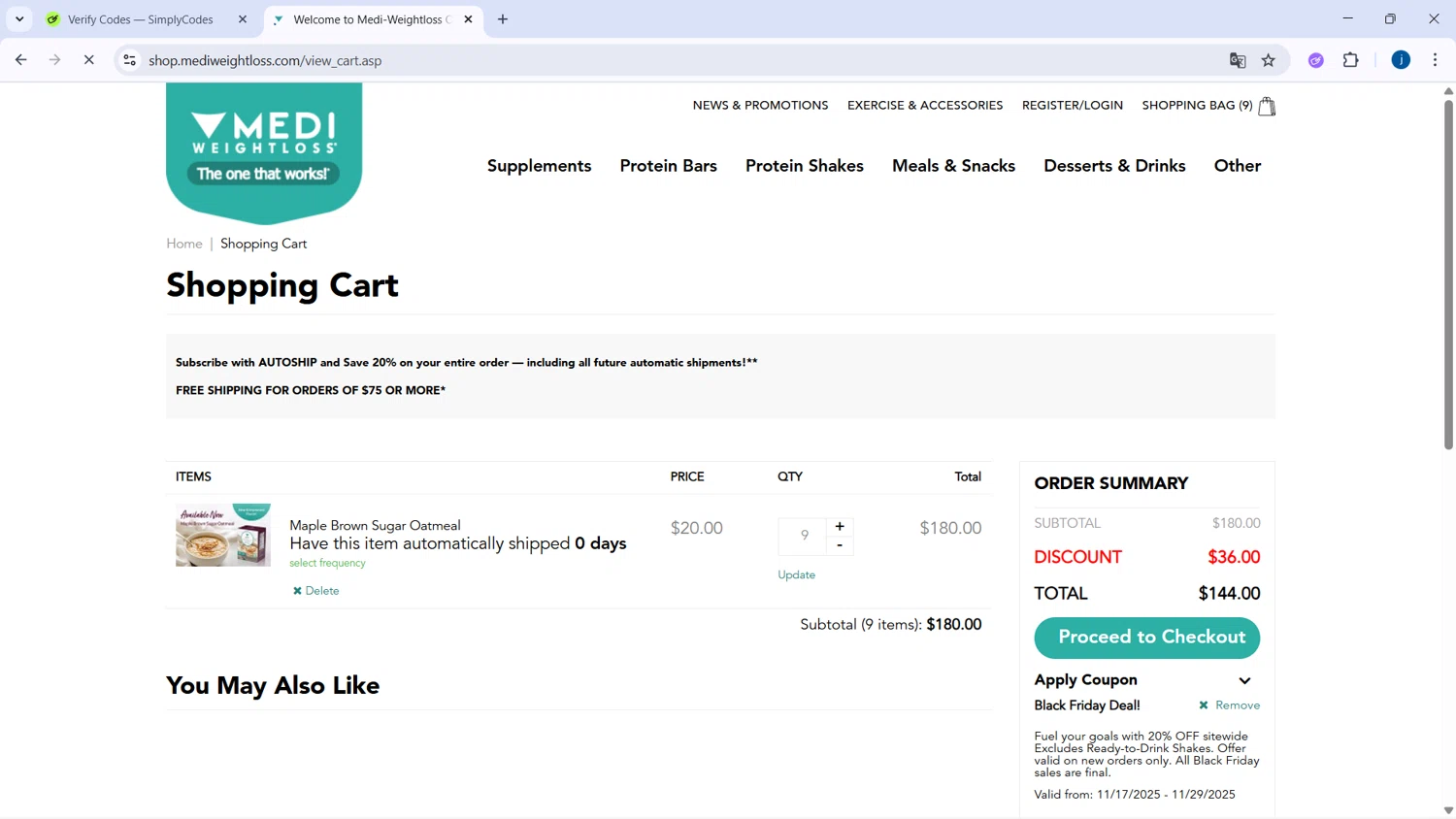Click the quantity input field

[803, 536]
